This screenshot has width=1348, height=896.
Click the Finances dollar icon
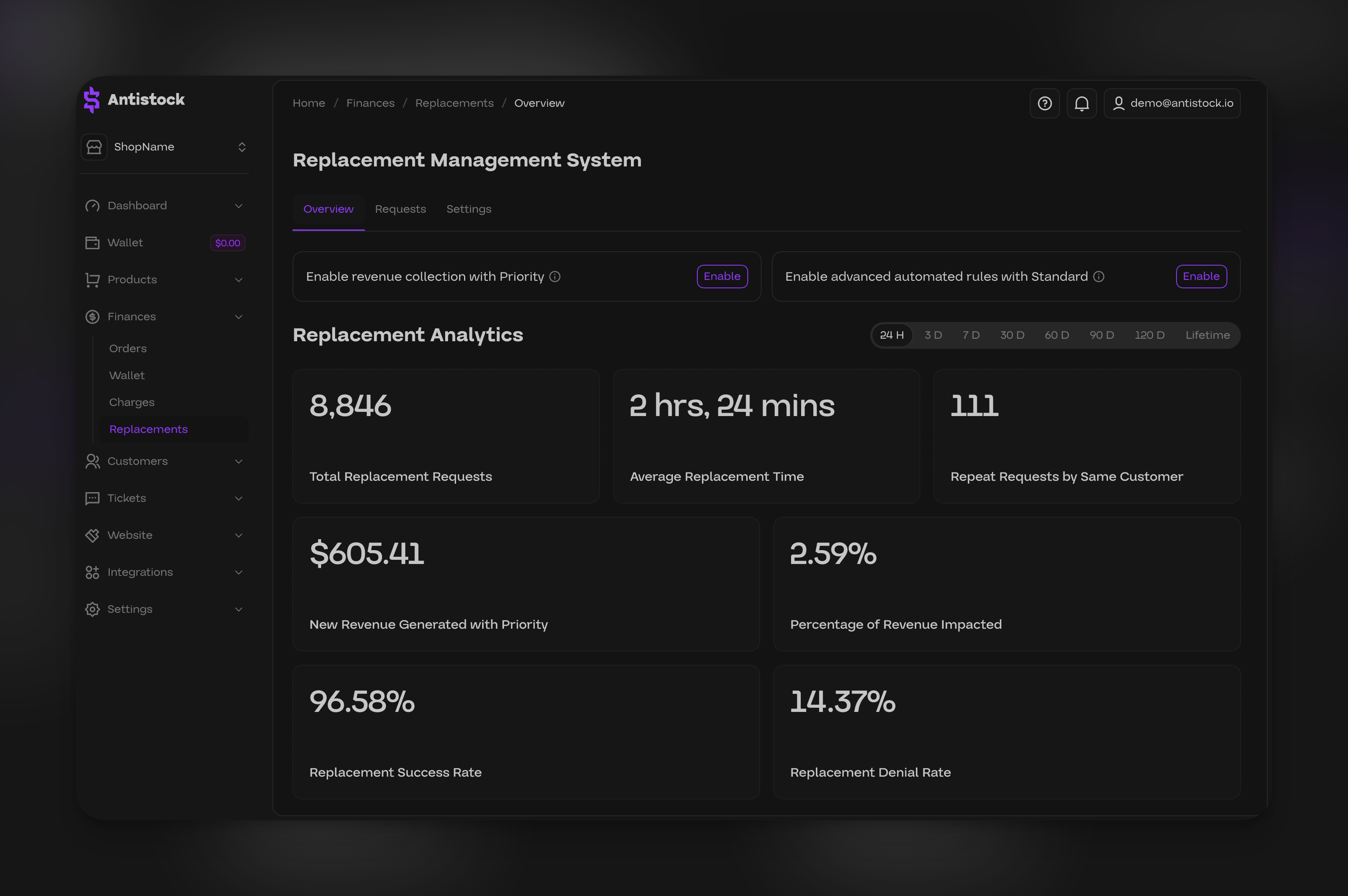pos(92,316)
